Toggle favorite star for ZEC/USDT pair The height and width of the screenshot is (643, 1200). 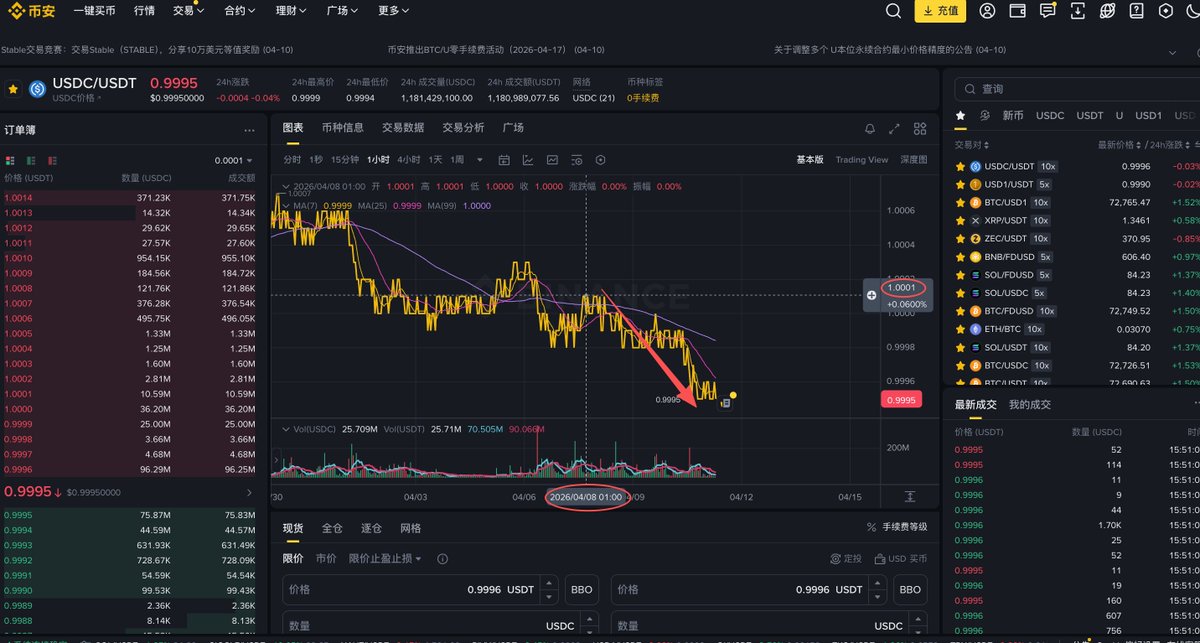(961, 239)
